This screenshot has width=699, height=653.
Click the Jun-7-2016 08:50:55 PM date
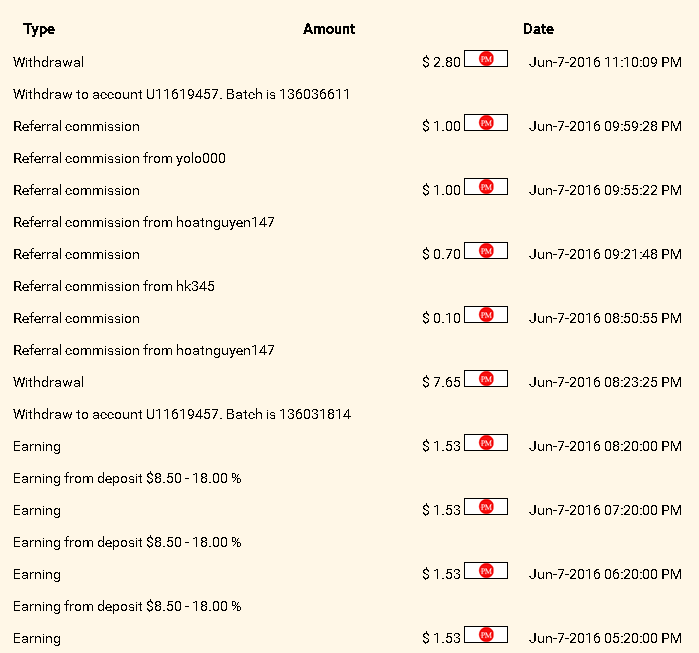click(x=605, y=318)
